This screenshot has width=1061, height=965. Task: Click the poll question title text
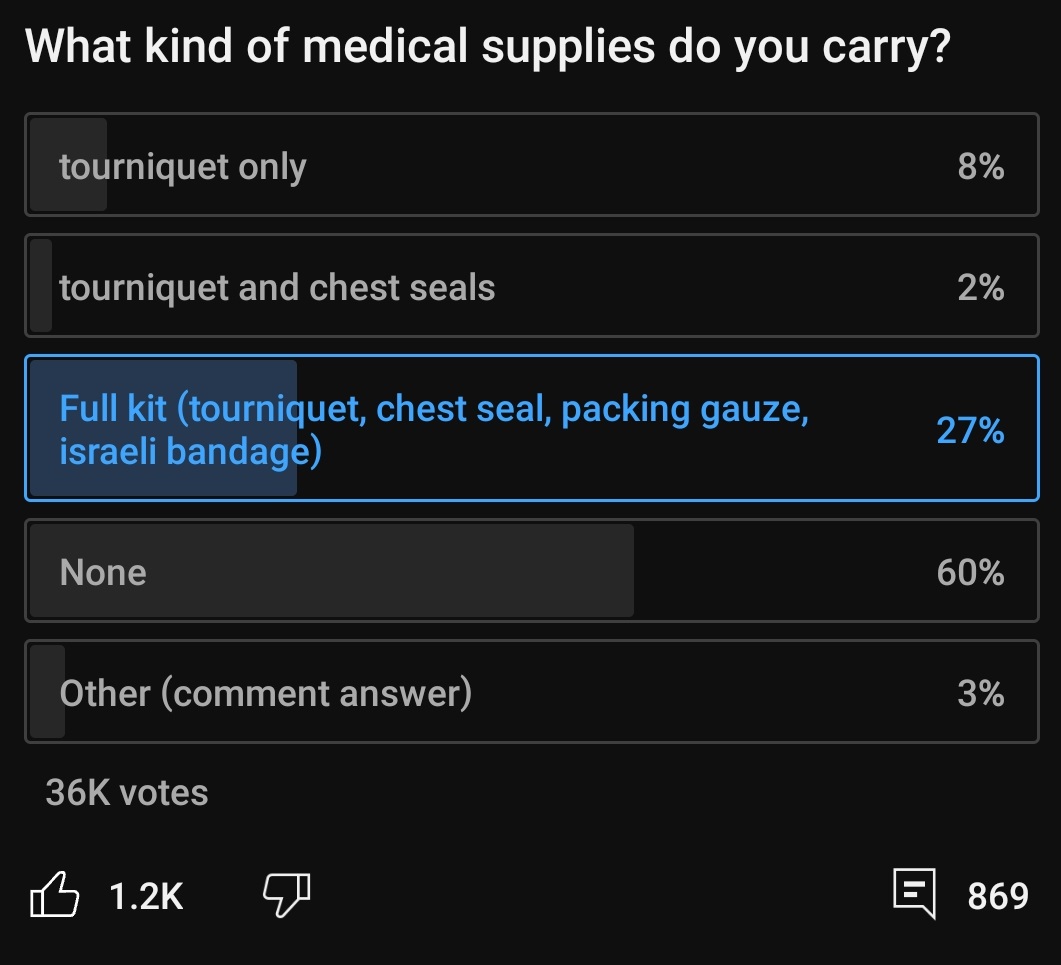(x=487, y=47)
